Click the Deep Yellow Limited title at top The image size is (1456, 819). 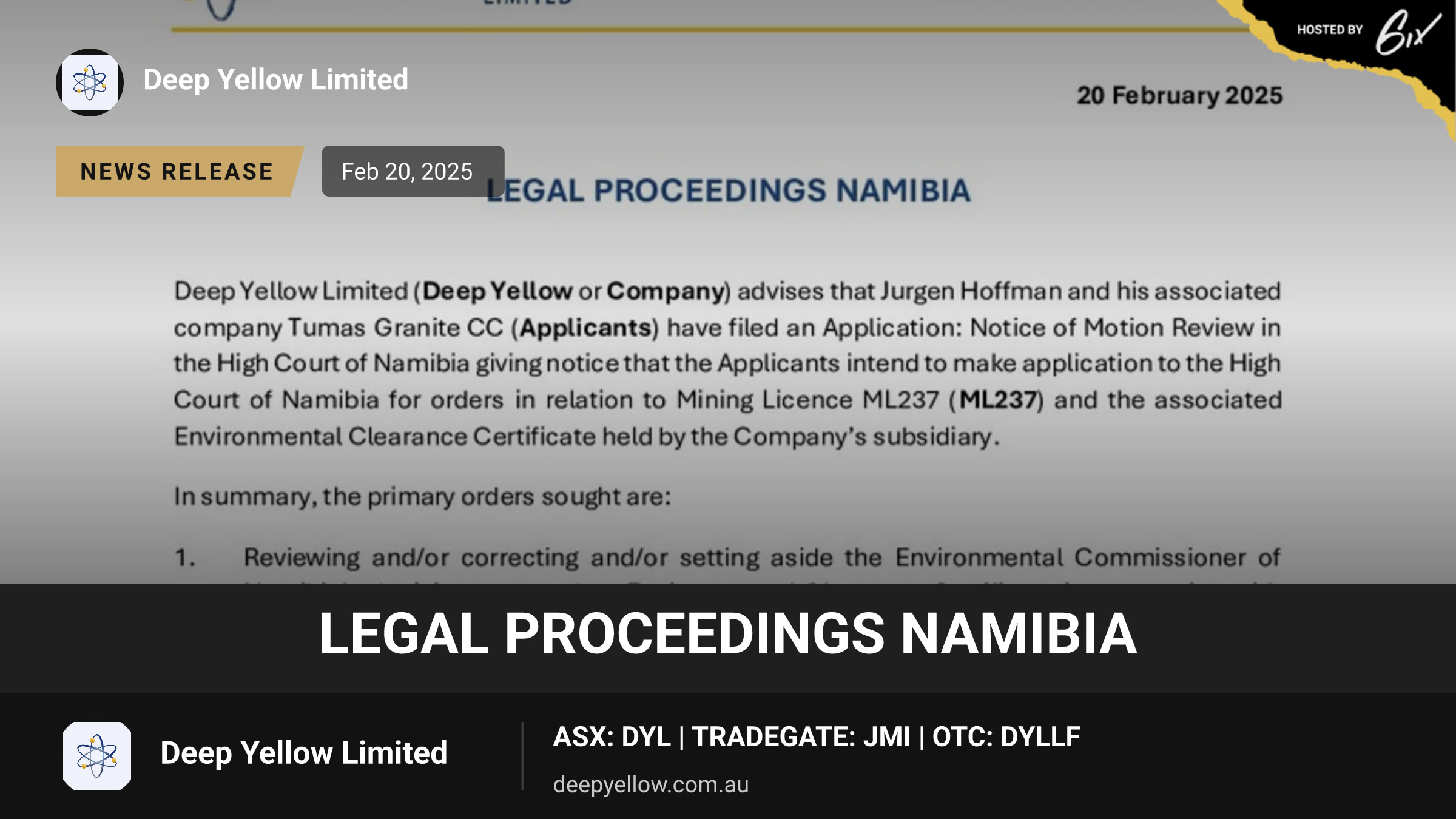coord(275,79)
